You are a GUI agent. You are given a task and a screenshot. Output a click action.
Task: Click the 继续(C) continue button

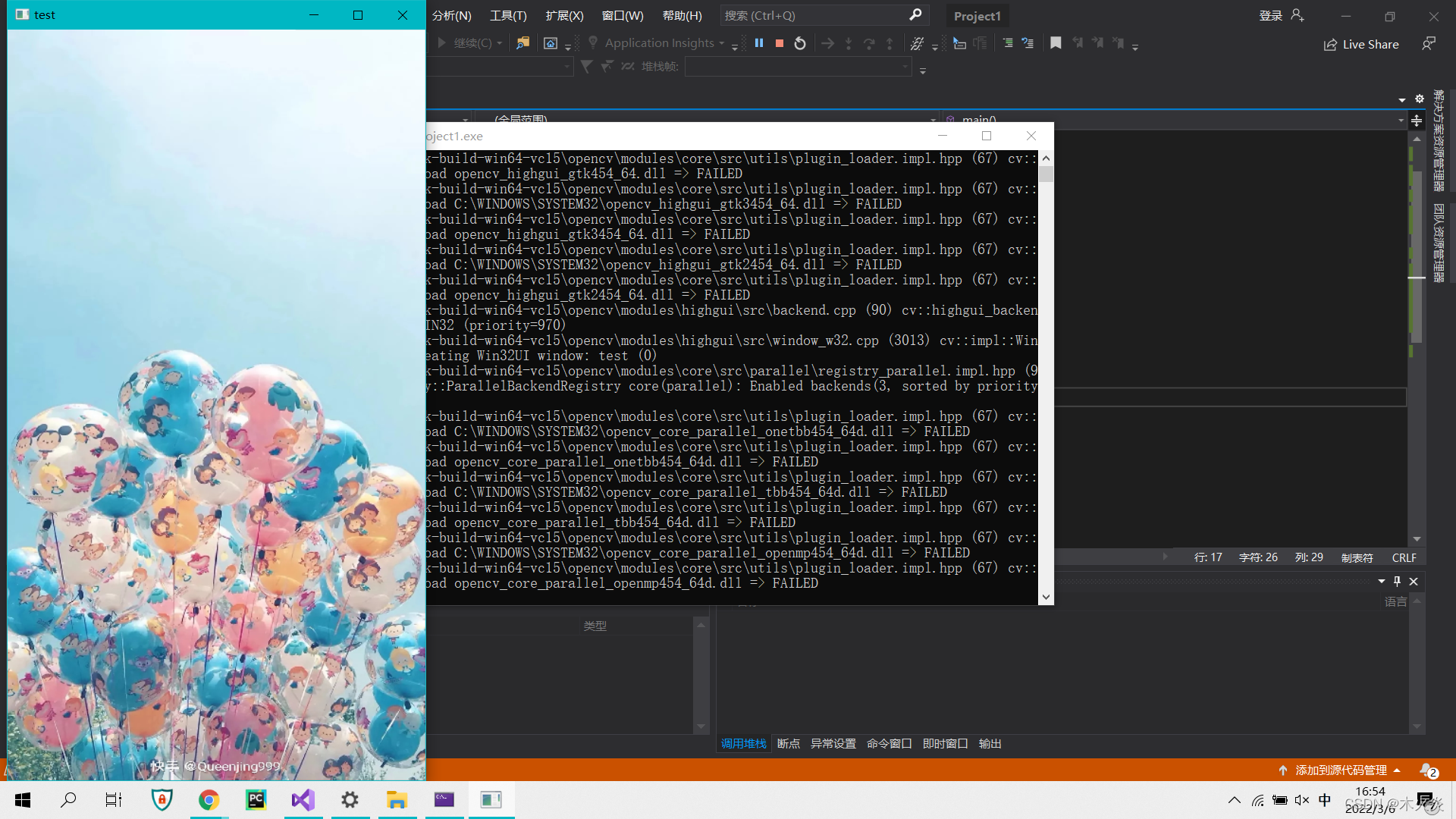pos(465,43)
